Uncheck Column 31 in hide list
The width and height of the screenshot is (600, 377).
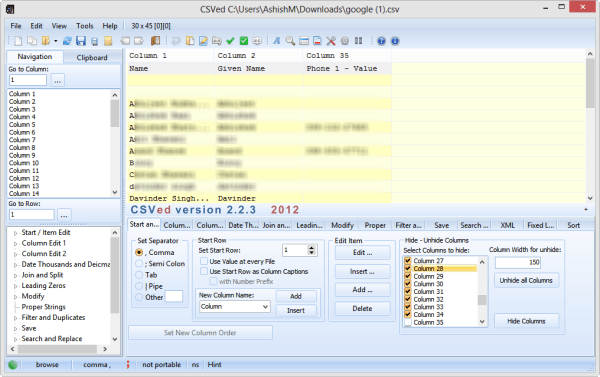coord(408,291)
